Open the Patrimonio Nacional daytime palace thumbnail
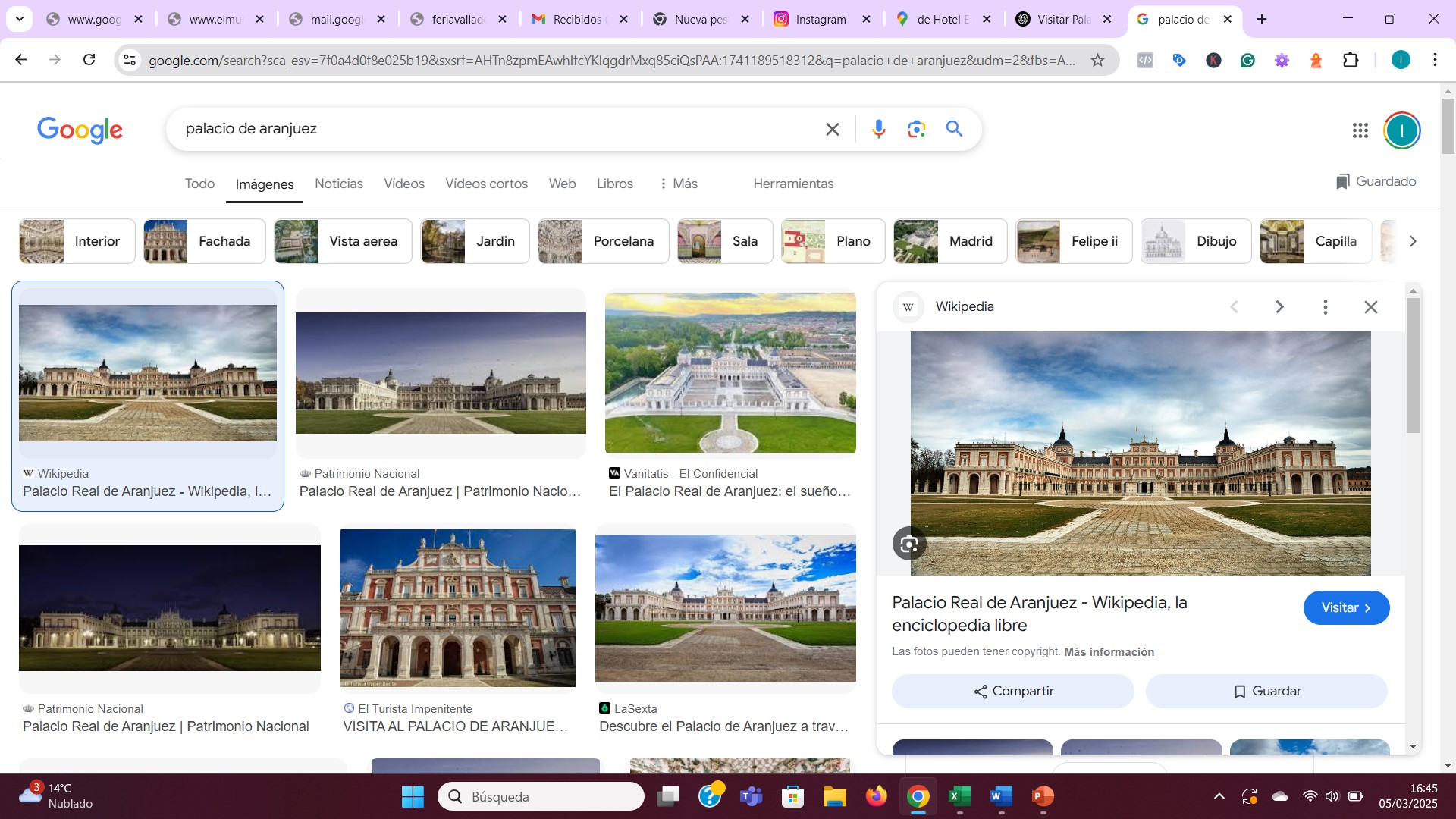1456x819 pixels. [441, 373]
